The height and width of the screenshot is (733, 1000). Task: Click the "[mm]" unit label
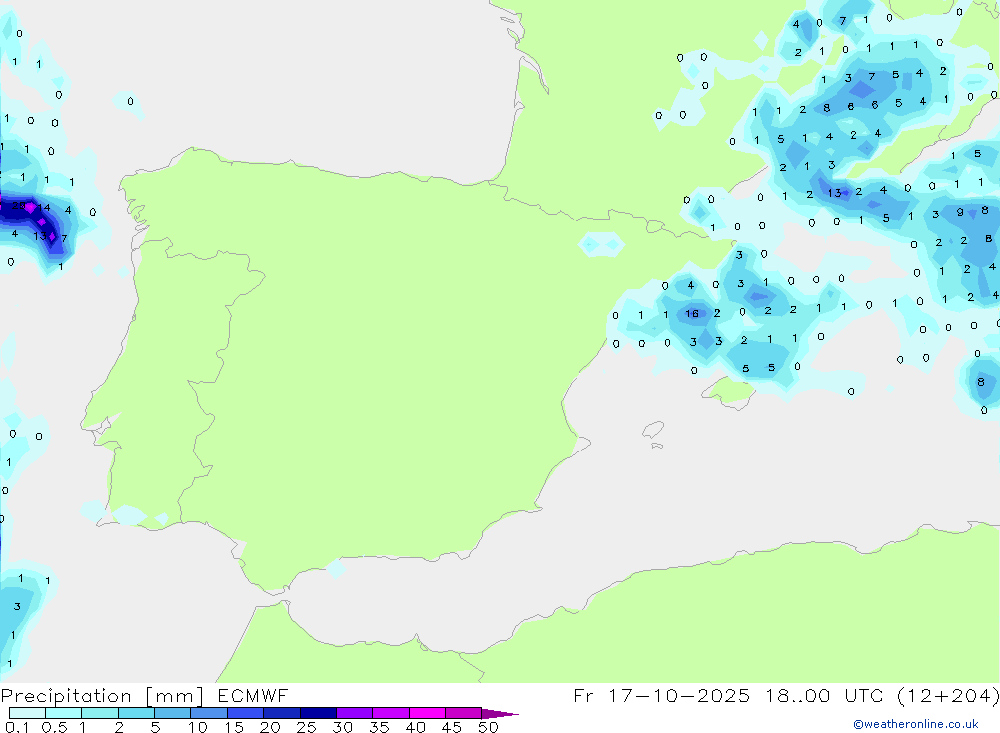click(x=175, y=696)
